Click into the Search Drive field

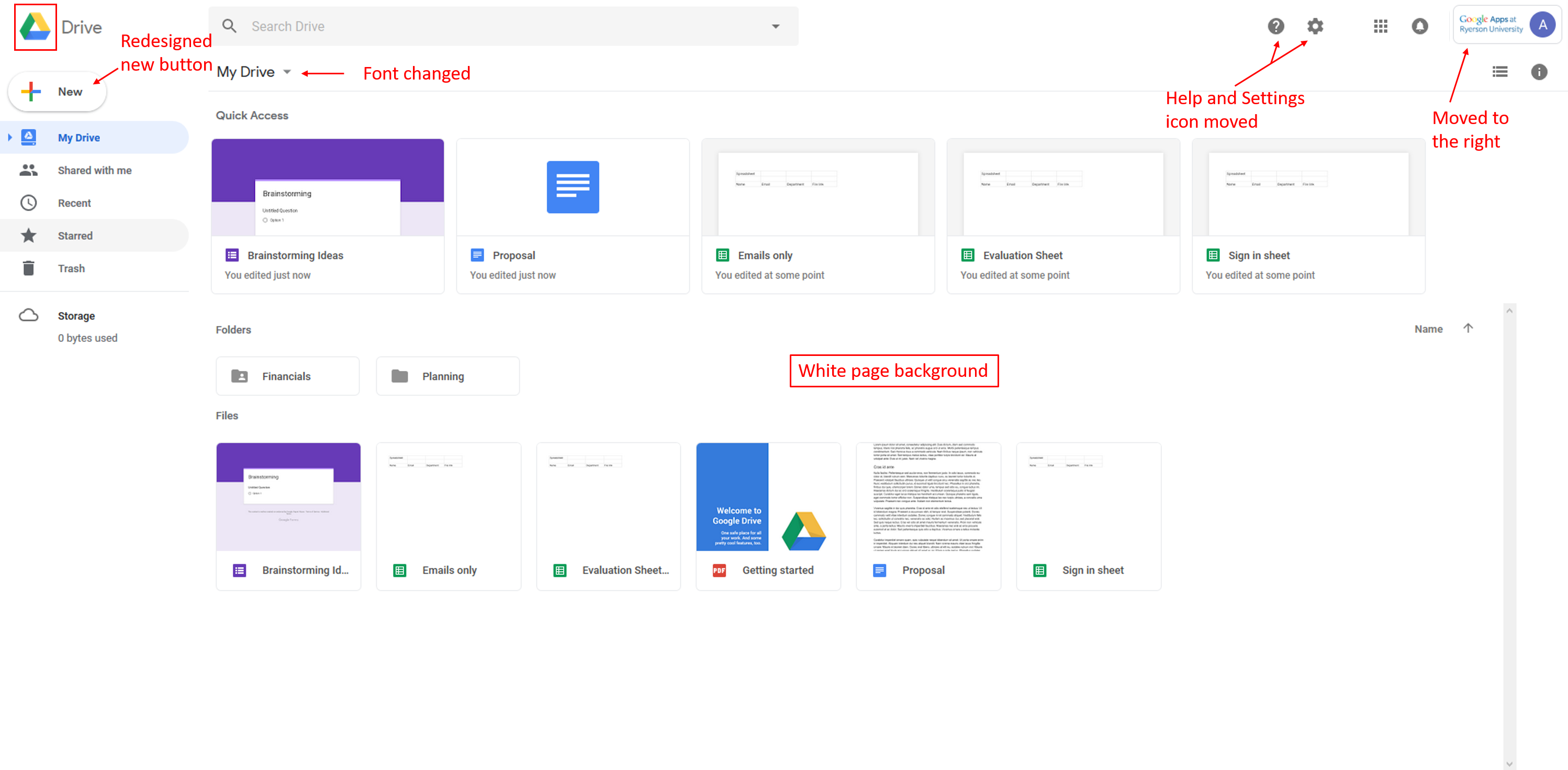click(503, 26)
